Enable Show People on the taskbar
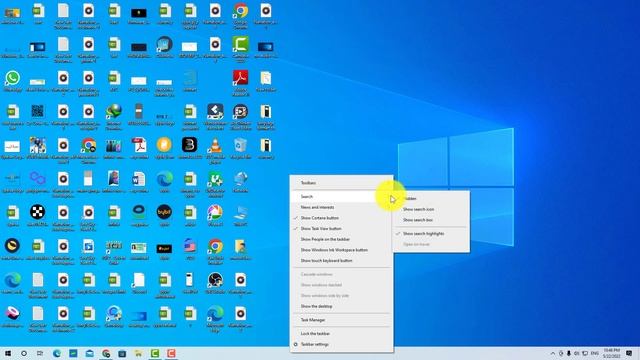640x360 pixels. coord(341,239)
